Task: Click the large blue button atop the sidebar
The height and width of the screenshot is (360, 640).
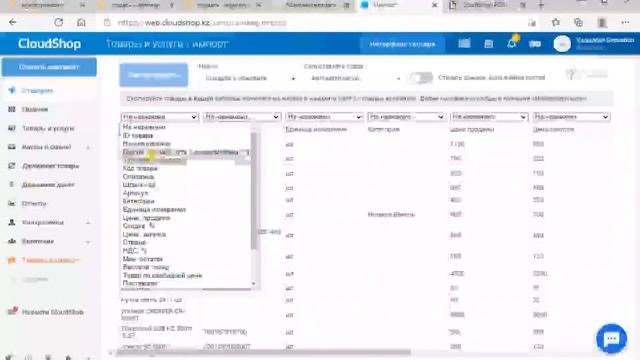Action: 49,67
